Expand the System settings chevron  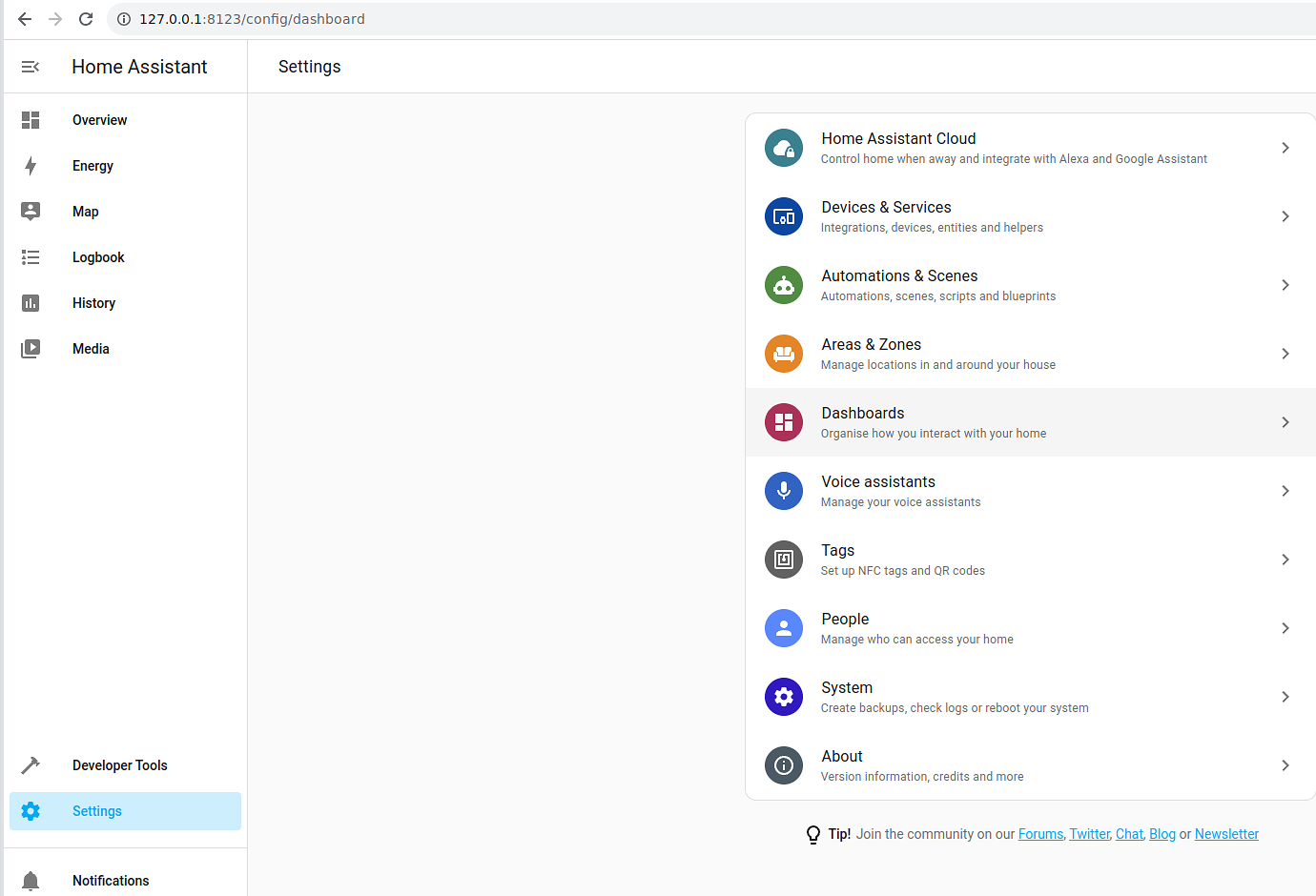point(1285,697)
